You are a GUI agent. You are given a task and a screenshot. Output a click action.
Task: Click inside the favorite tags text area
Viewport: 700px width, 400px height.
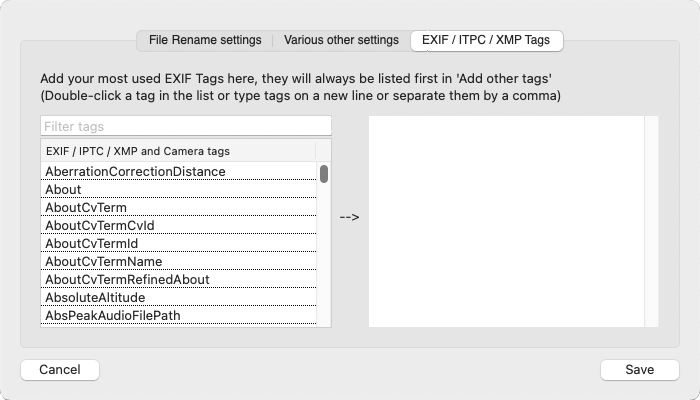click(506, 220)
